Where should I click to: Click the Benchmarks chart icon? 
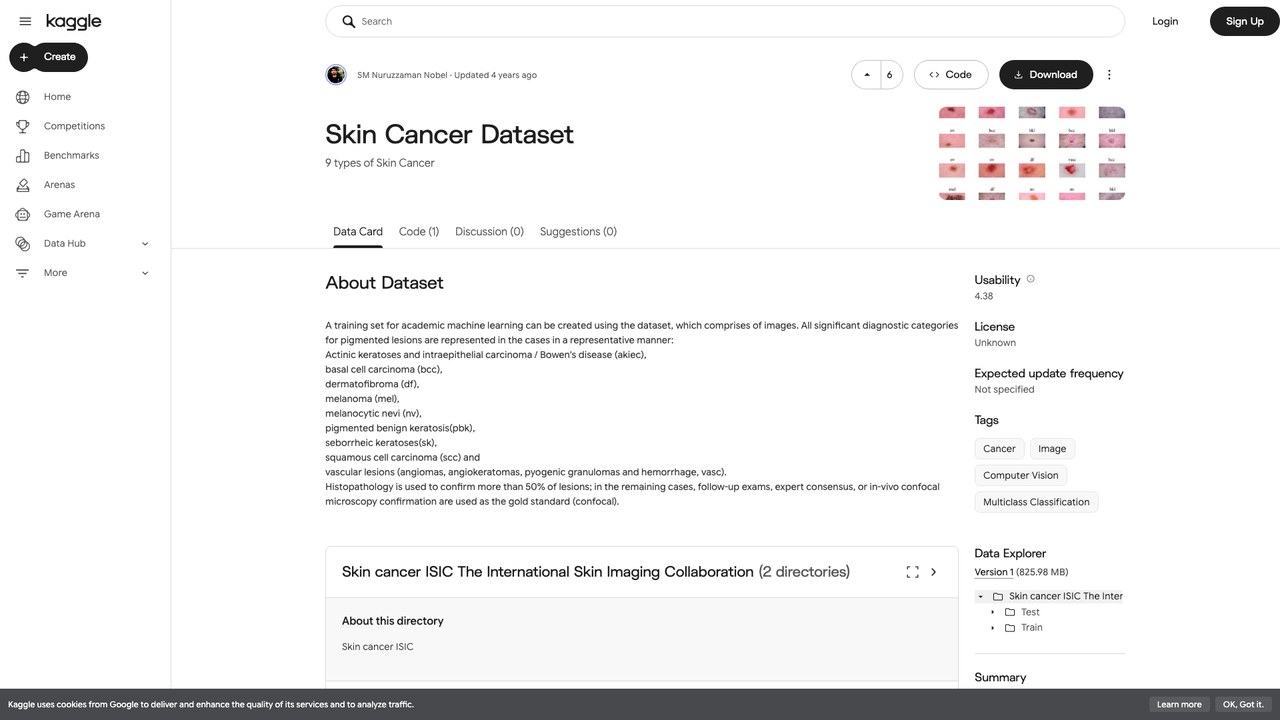23,155
